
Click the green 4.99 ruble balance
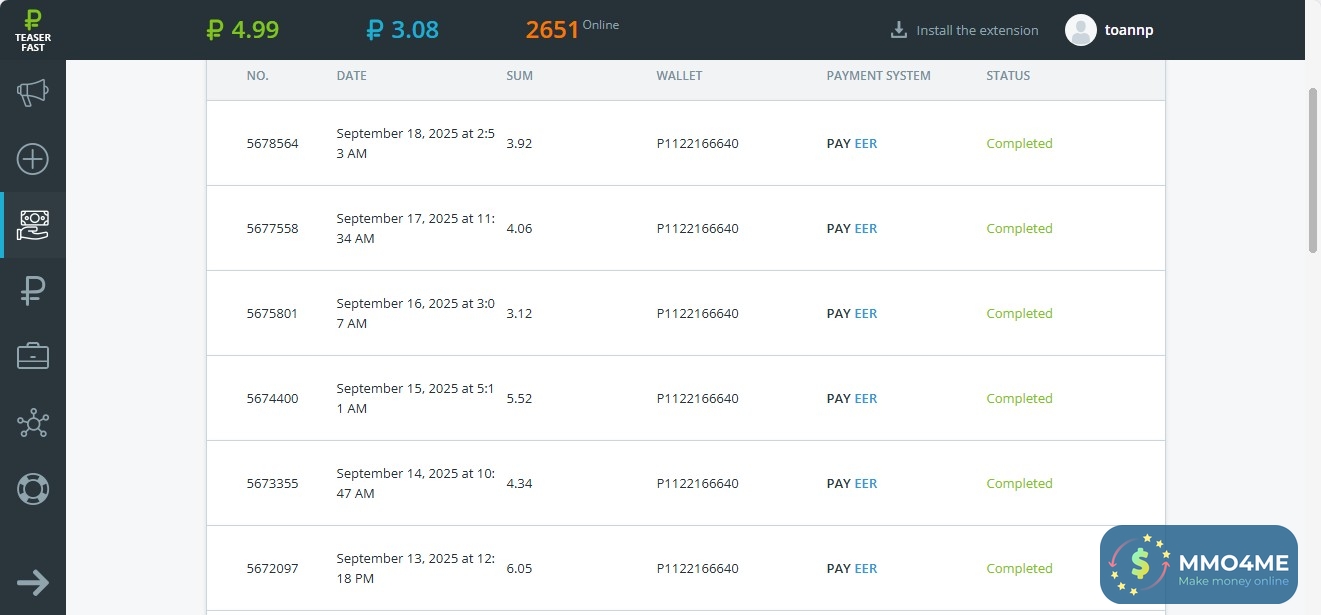tap(243, 30)
